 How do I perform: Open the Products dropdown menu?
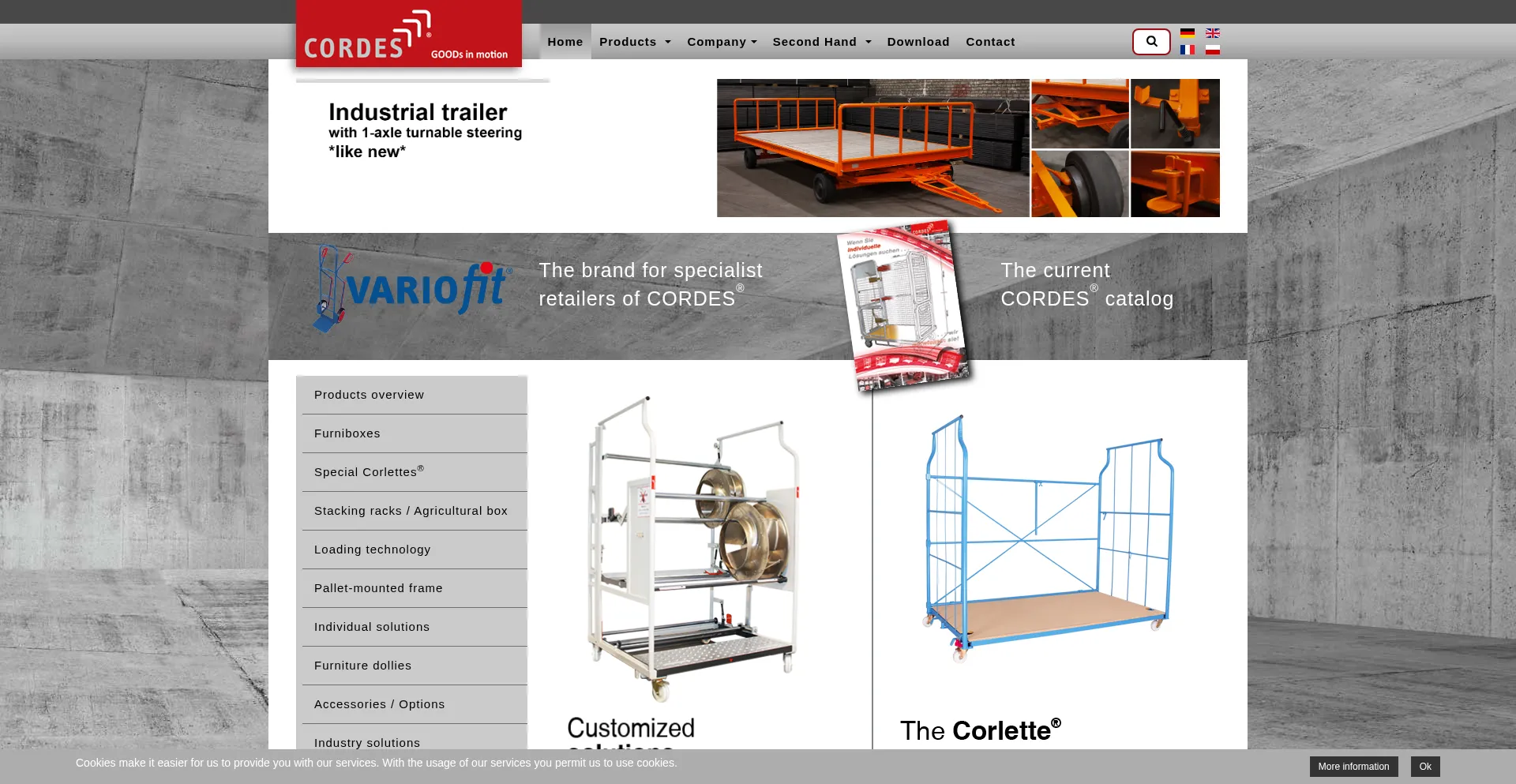coord(635,42)
